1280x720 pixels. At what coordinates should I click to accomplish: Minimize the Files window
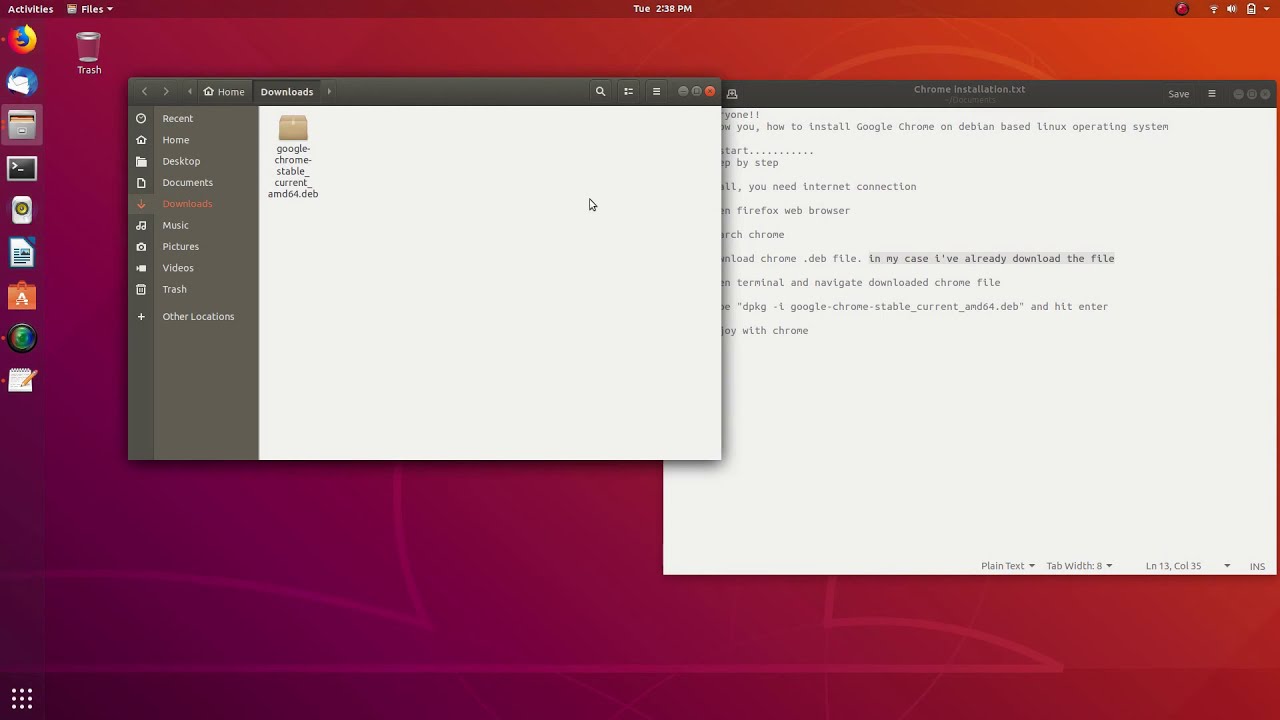point(683,91)
